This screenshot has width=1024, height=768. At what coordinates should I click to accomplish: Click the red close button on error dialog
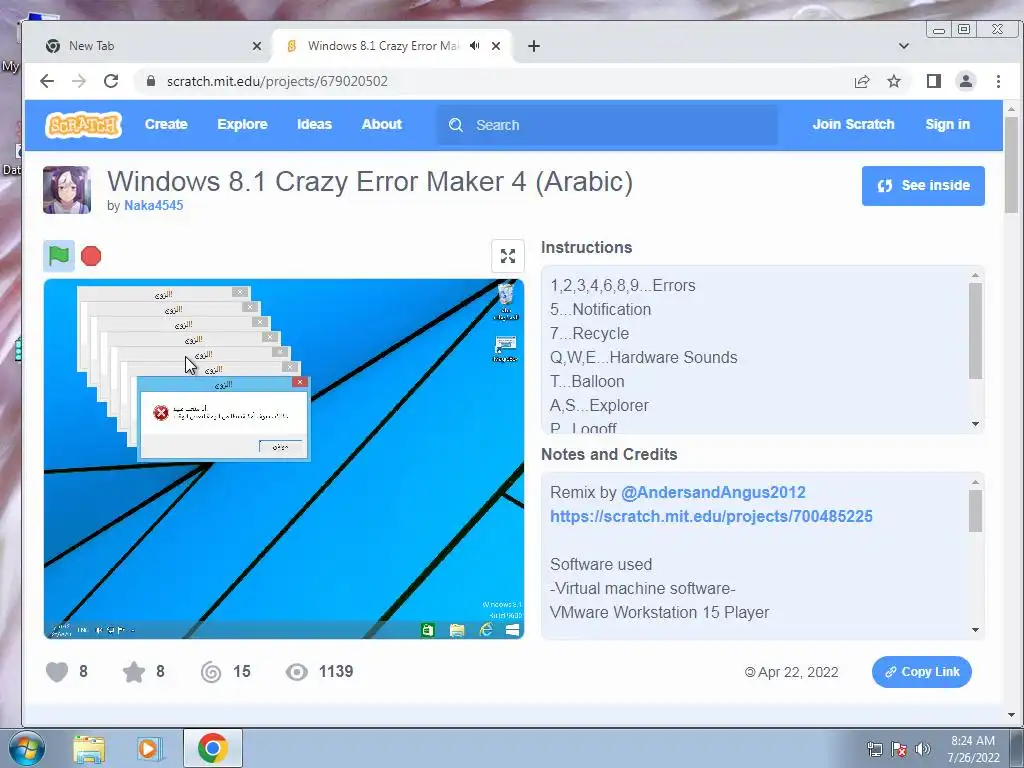click(x=300, y=382)
